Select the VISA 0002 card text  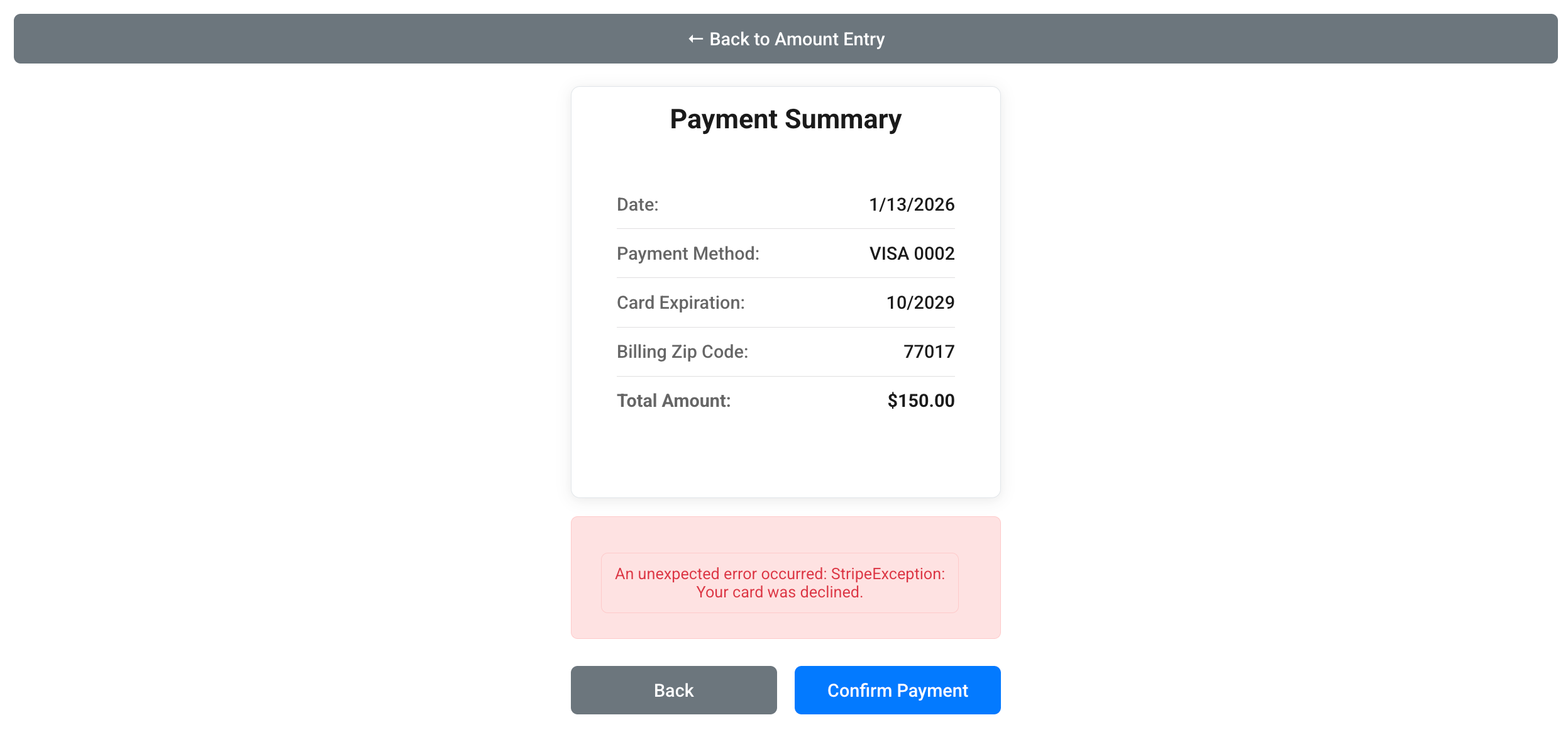click(912, 253)
